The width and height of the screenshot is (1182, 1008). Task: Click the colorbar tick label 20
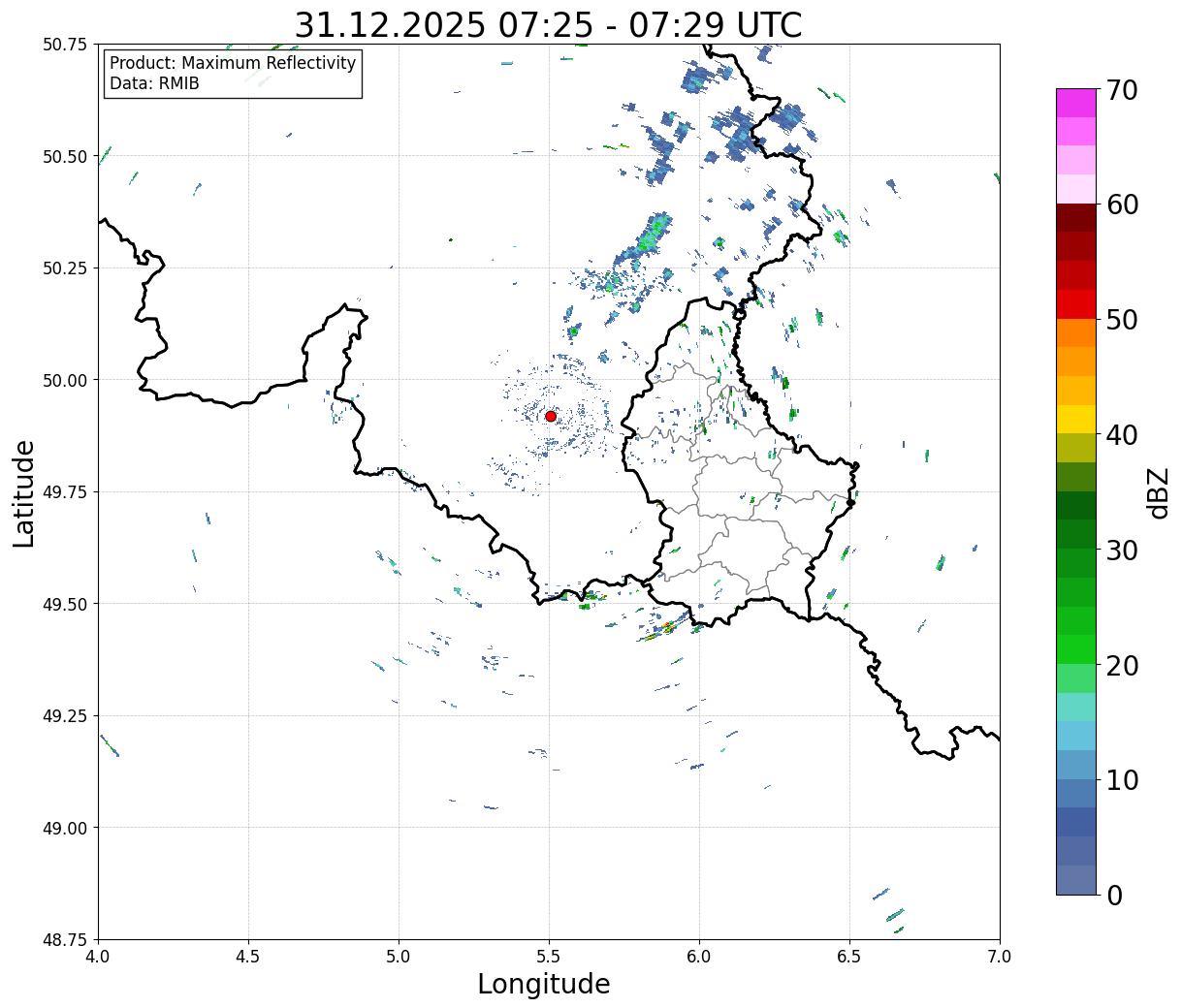coord(1121,665)
